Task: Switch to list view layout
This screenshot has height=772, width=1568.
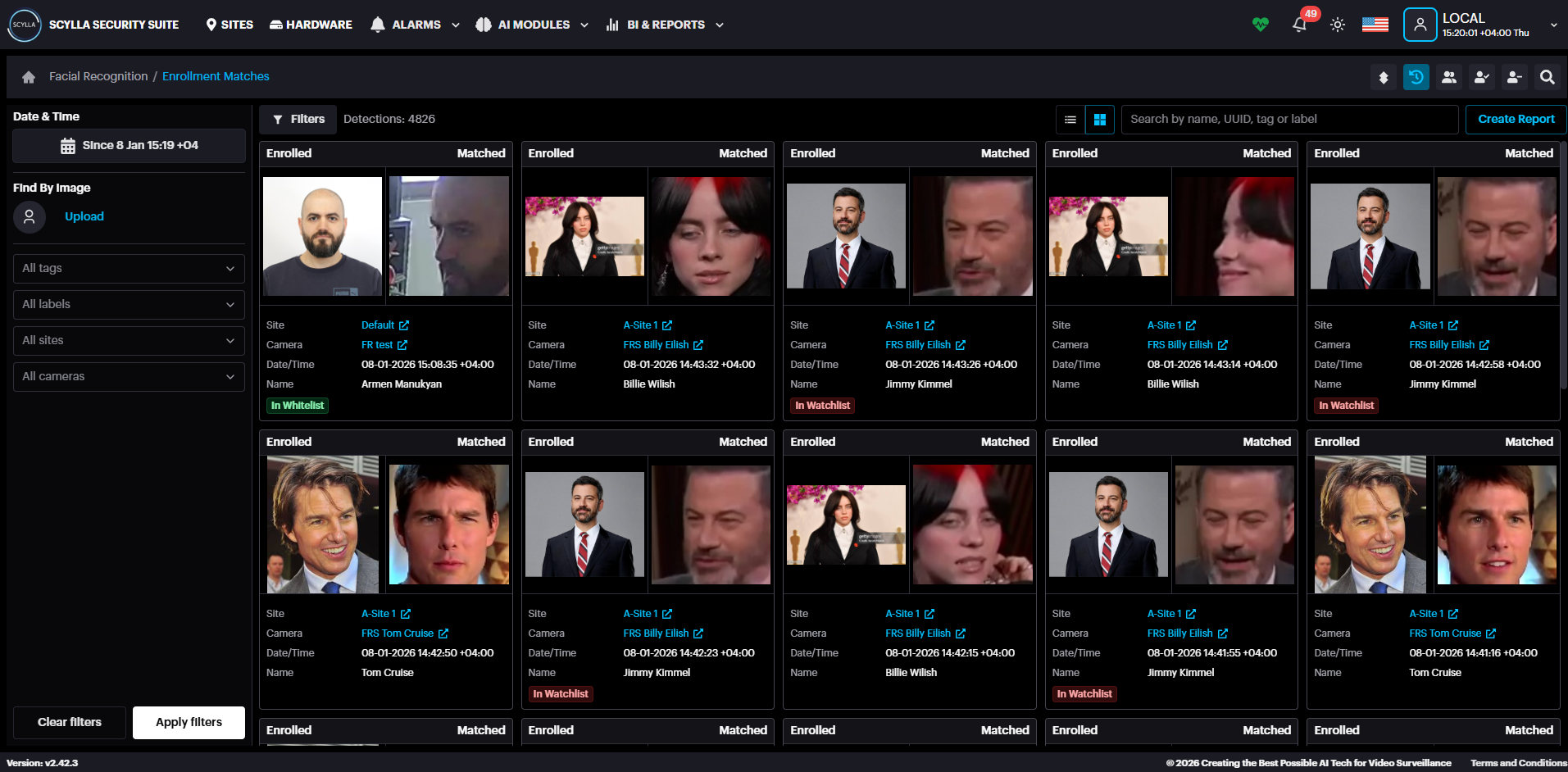Action: pyautogui.click(x=1070, y=120)
